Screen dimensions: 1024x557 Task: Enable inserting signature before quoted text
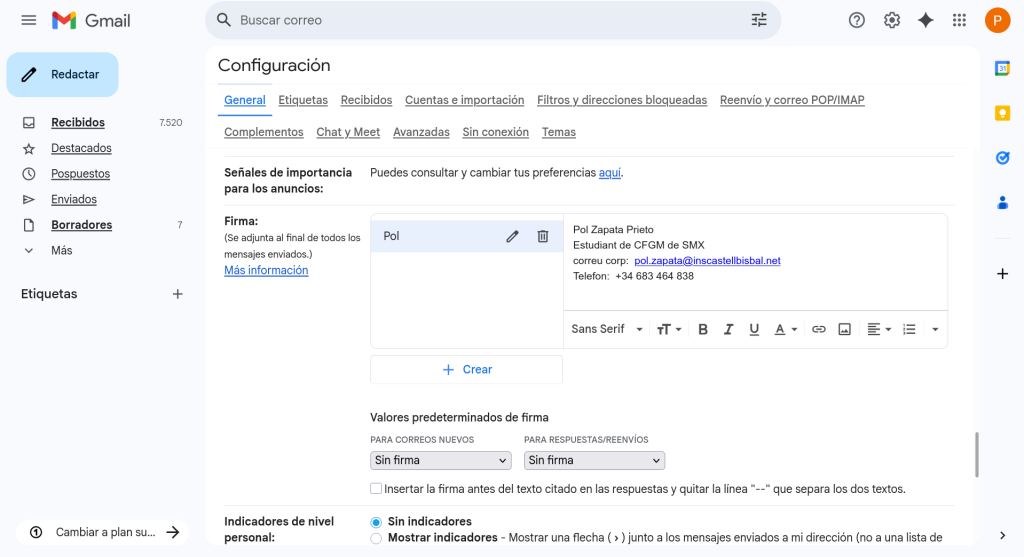tap(376, 489)
